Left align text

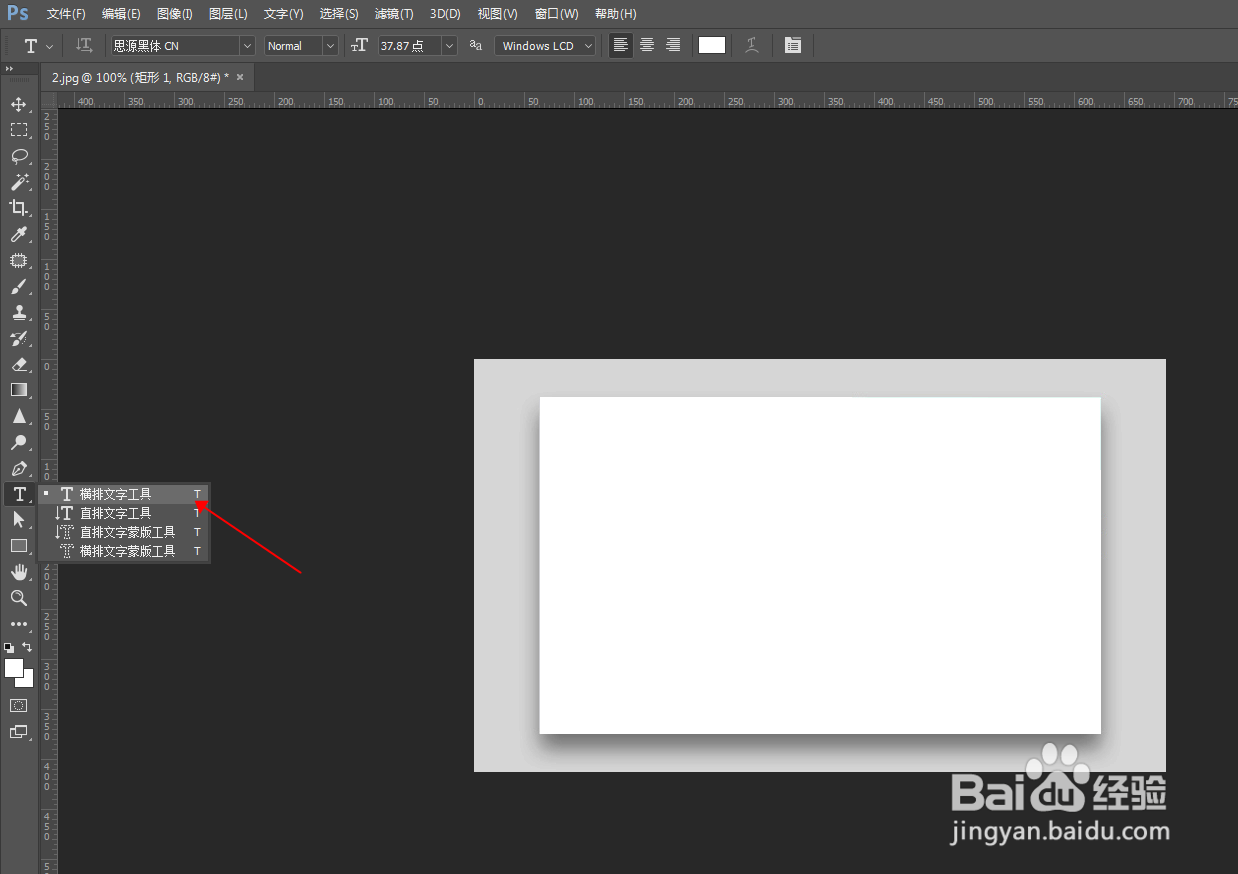(621, 45)
